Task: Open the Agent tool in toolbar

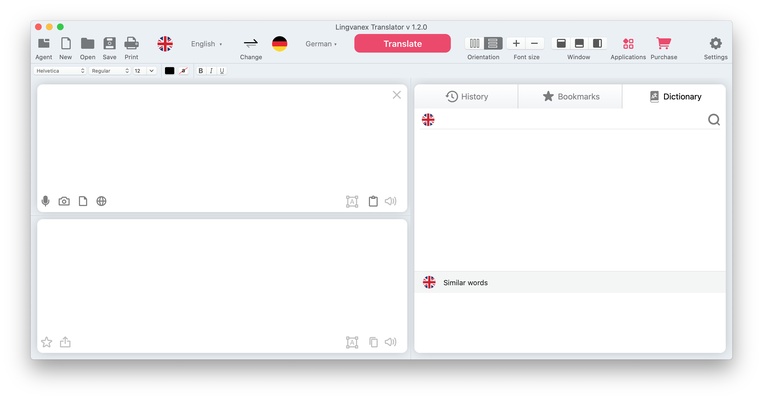Action: 44,43
